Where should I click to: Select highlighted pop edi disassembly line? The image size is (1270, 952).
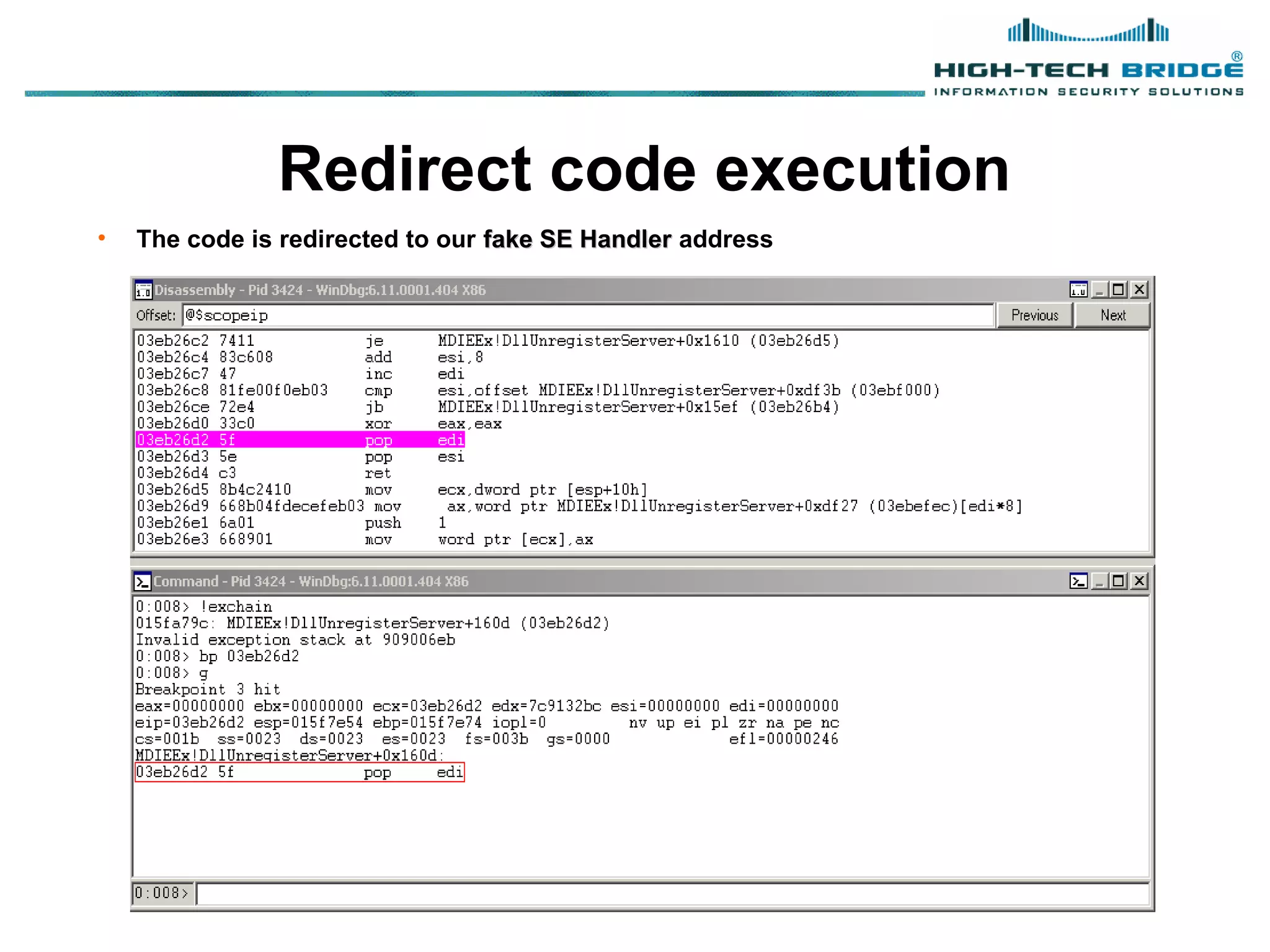click(x=300, y=440)
